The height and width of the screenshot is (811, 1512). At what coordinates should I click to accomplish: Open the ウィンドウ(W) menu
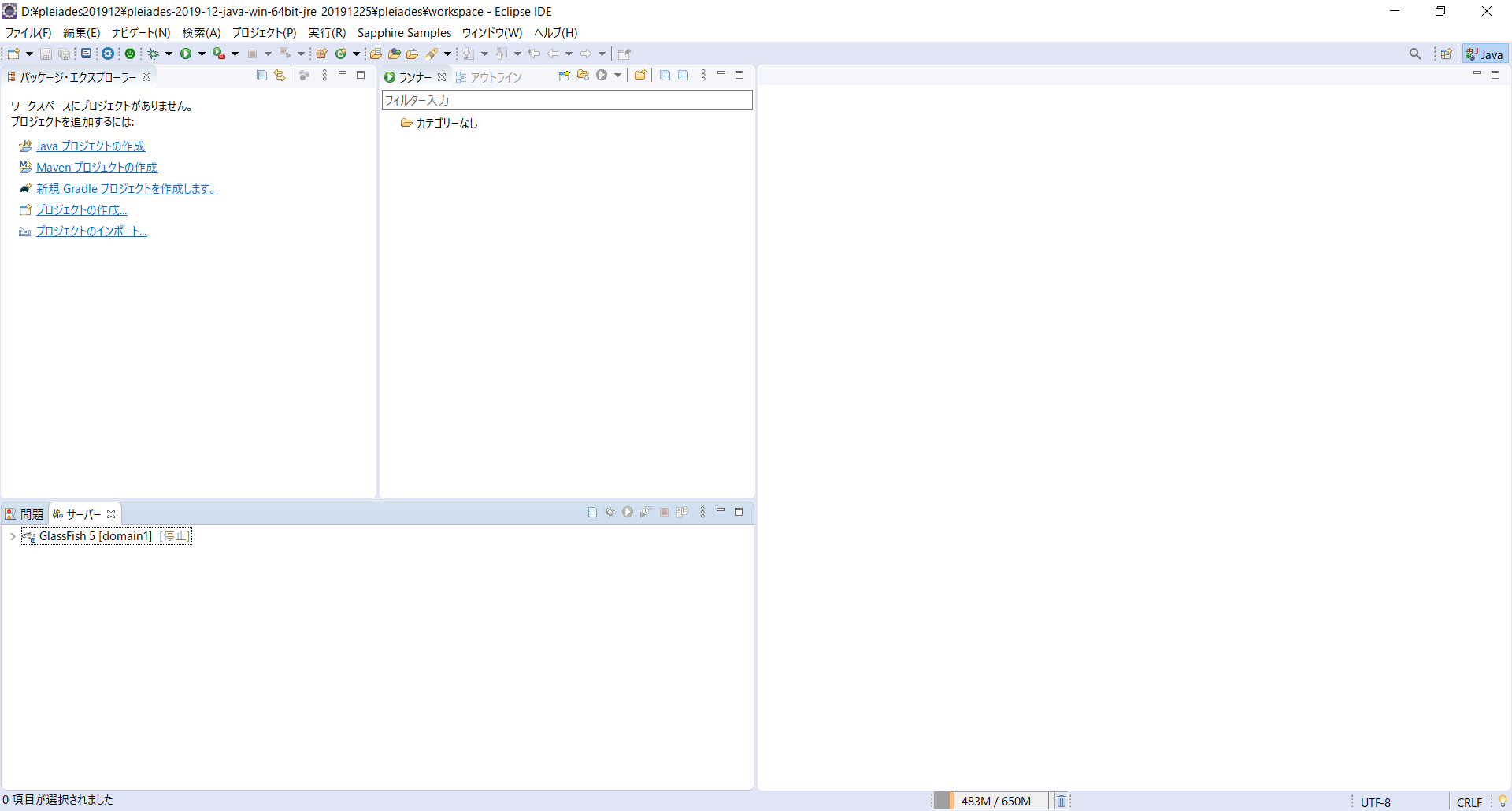pyautogui.click(x=492, y=32)
